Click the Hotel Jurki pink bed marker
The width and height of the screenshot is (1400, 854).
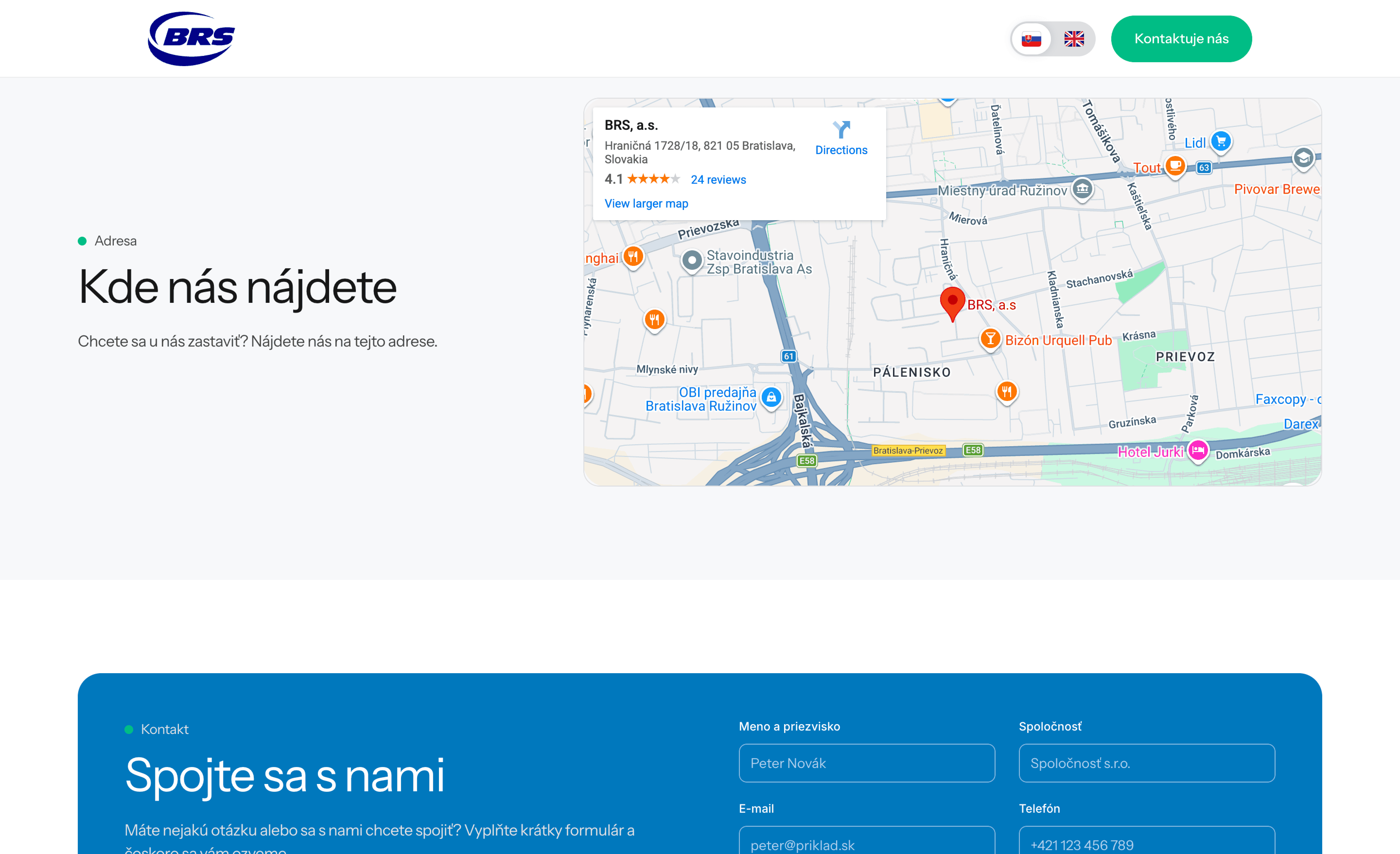click(x=1198, y=451)
